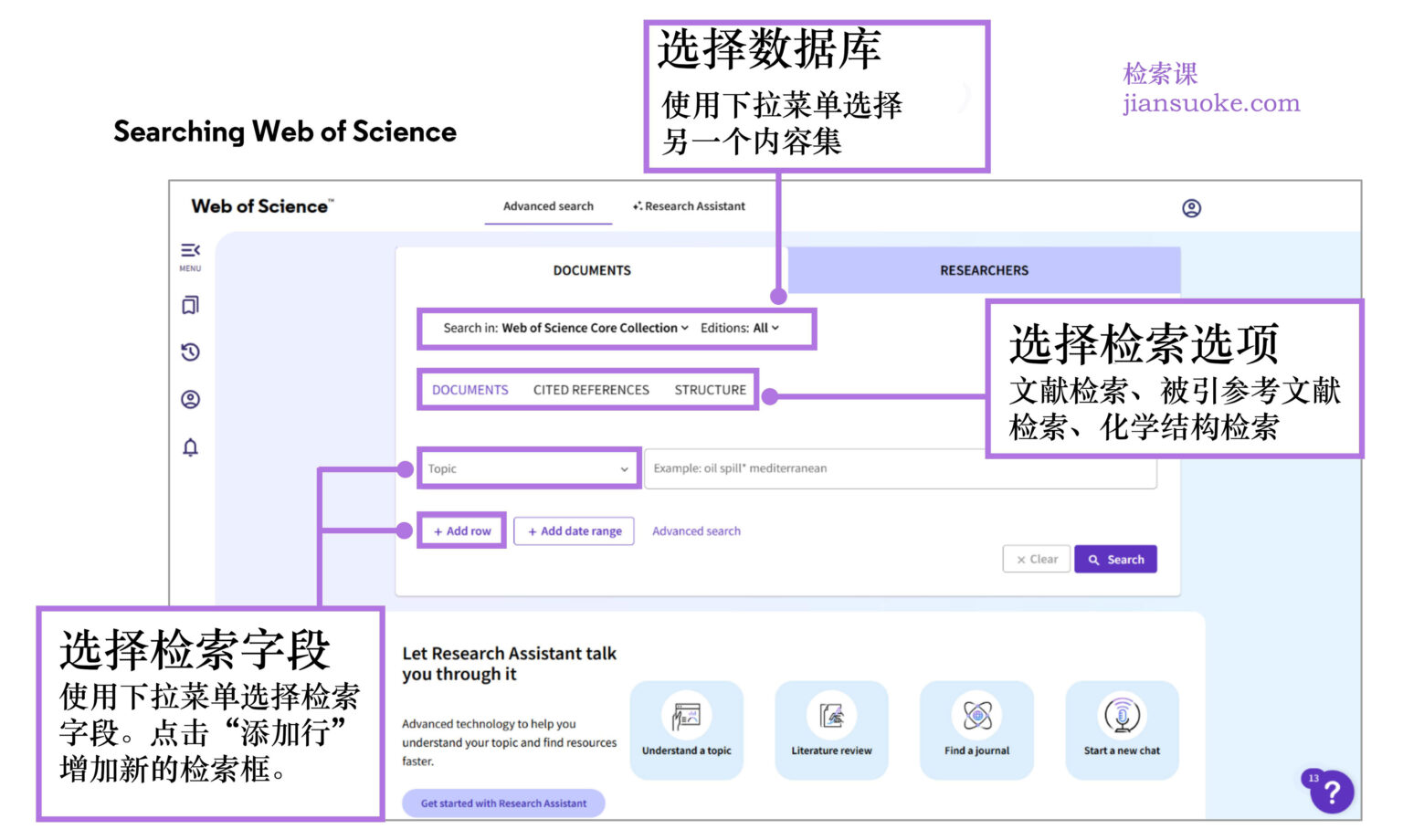Open the Web of Science Core Collection dropdown

tap(592, 328)
